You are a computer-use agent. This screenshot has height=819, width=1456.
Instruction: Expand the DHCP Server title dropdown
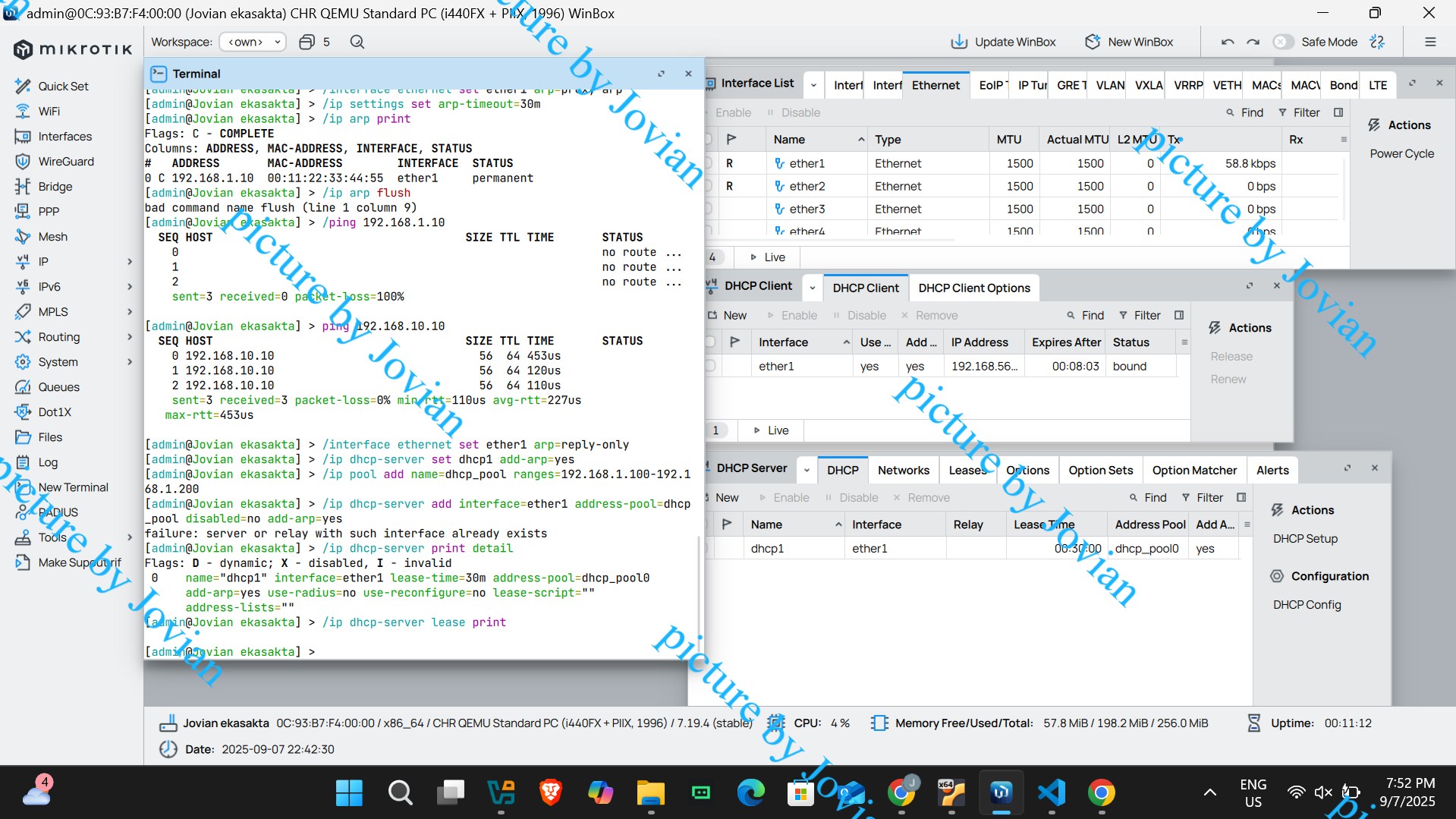click(807, 470)
